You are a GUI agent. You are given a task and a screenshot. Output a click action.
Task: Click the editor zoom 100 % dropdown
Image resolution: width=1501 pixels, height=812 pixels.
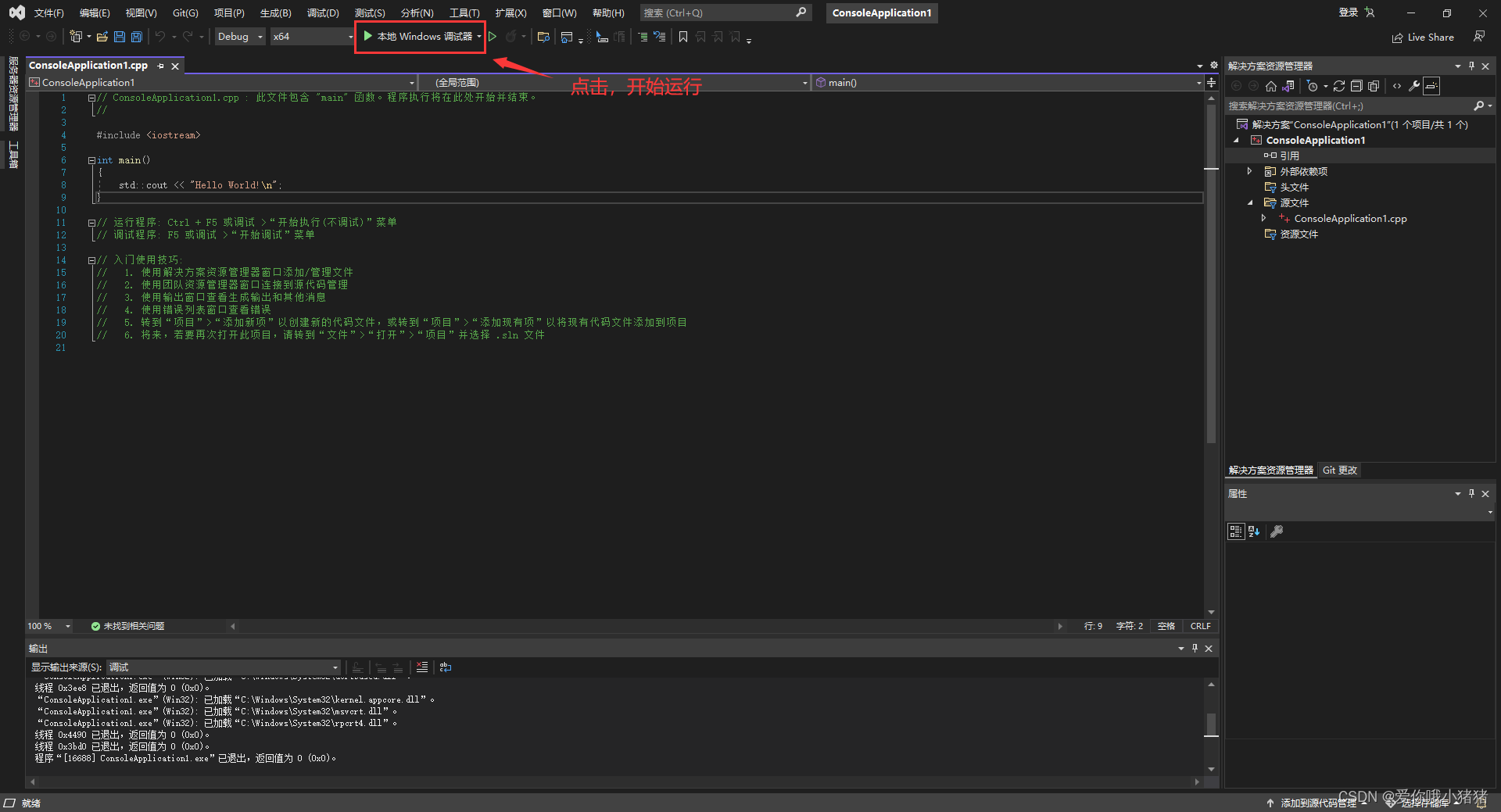(x=49, y=626)
